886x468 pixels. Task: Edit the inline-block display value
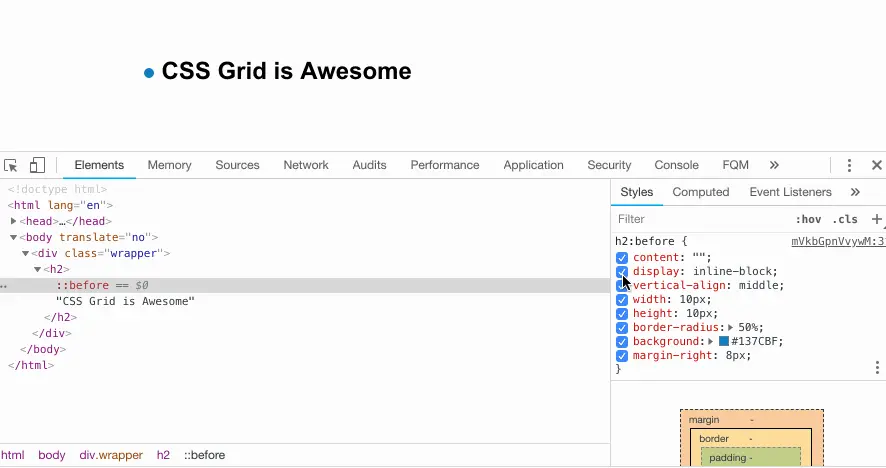coord(732,271)
